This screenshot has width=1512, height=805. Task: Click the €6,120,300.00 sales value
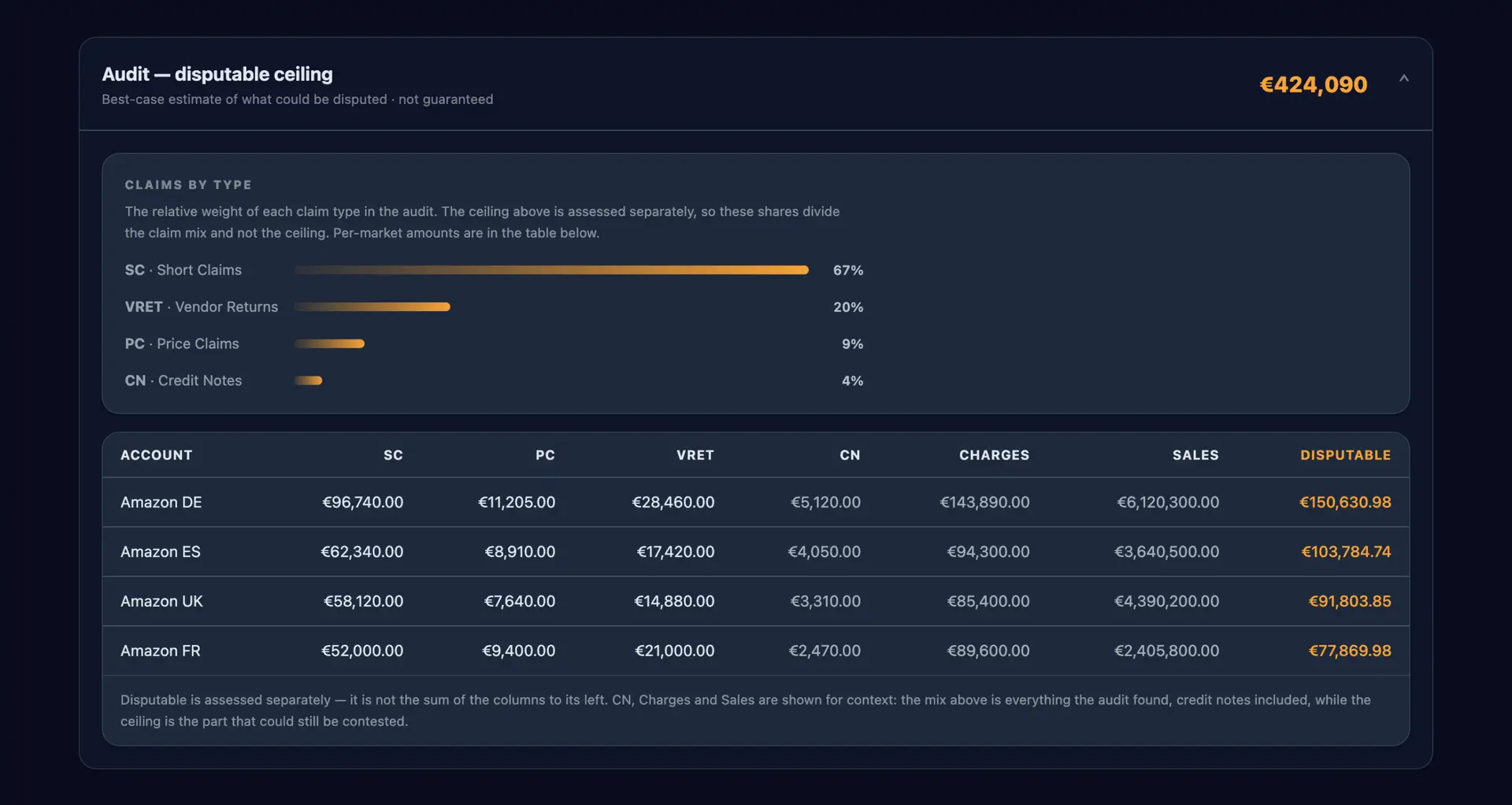coord(1168,503)
